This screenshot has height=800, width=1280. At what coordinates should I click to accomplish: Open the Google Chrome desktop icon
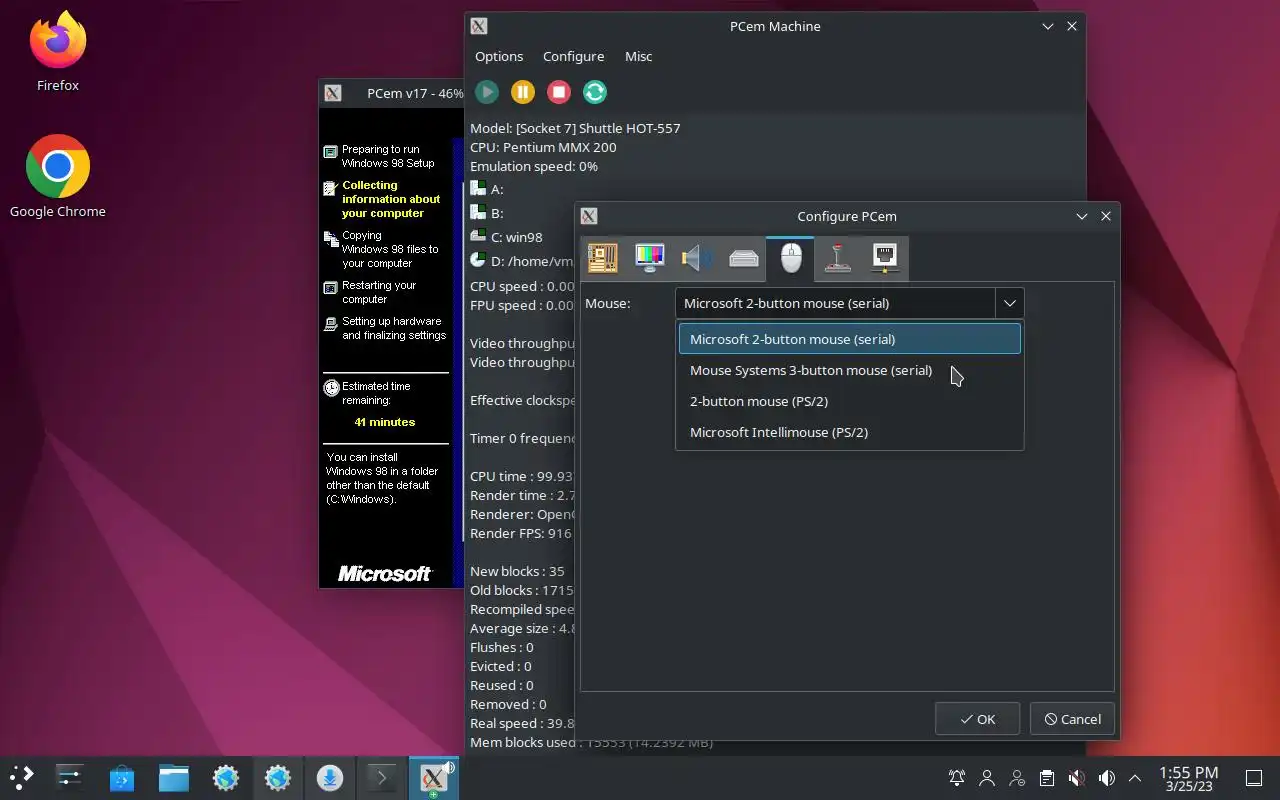point(58,176)
